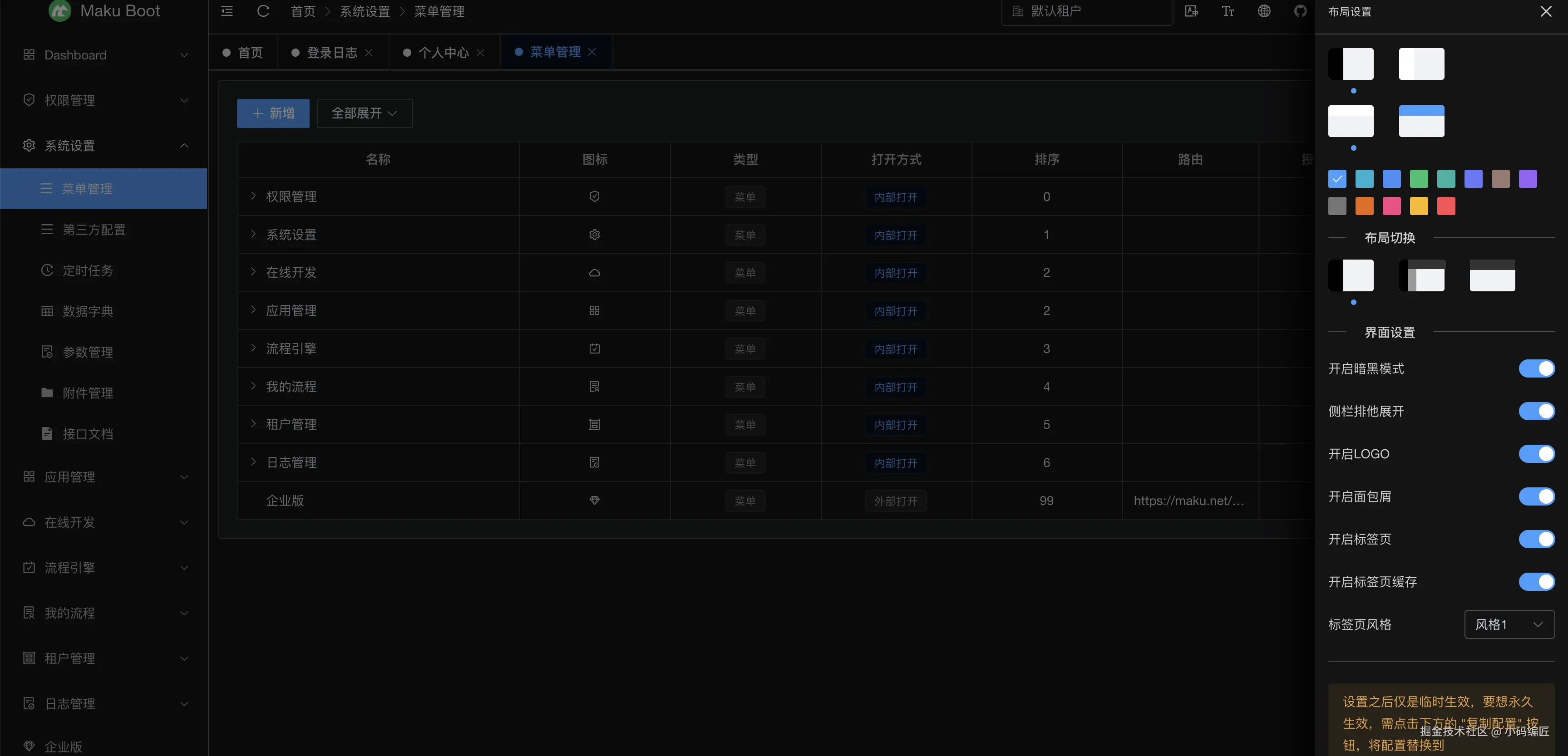Screen dimensions: 1568x756
Task: Click the sidebar collapse icon in header
Action: 227,11
